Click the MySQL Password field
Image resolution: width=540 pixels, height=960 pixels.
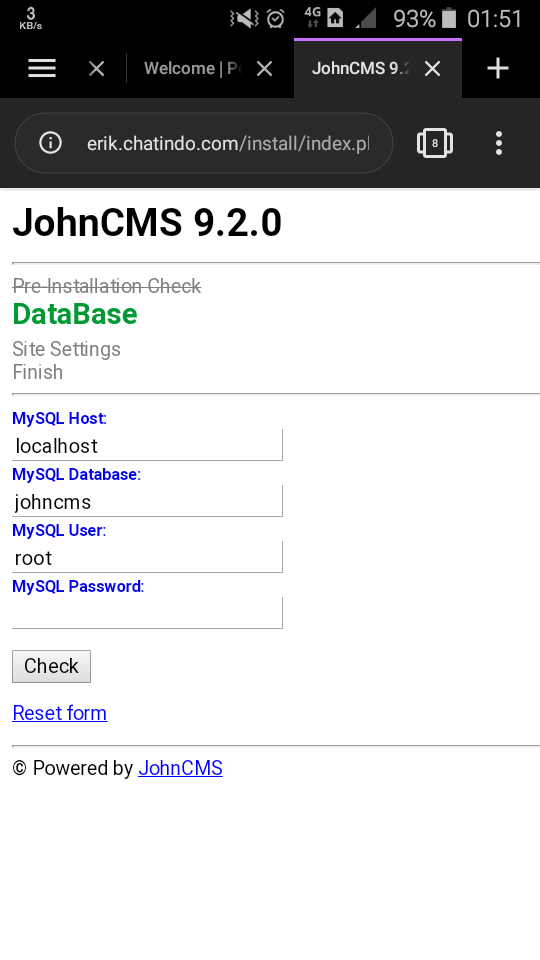148,613
